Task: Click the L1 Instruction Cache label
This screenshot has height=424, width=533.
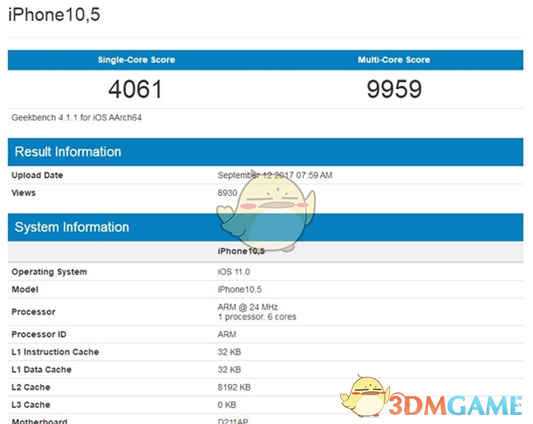Action: 55,352
